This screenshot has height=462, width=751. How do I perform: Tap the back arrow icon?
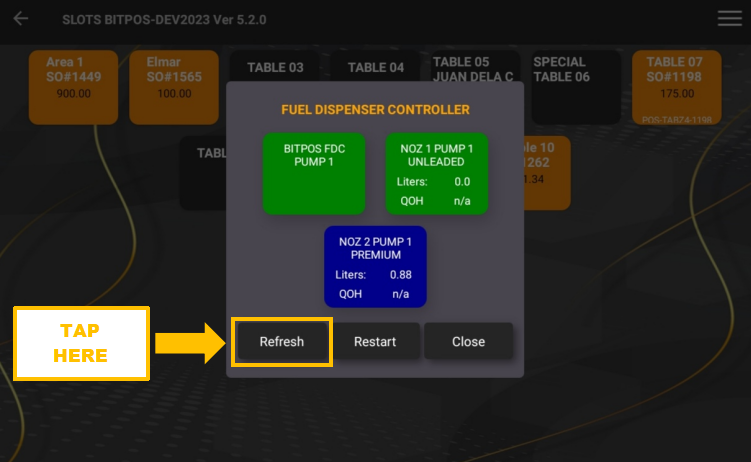(x=21, y=19)
